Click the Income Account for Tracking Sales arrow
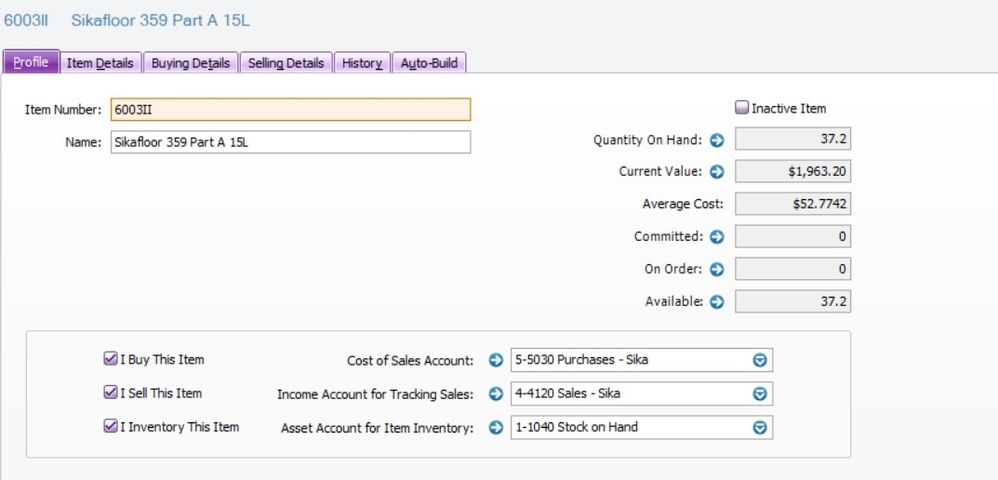 tap(495, 394)
